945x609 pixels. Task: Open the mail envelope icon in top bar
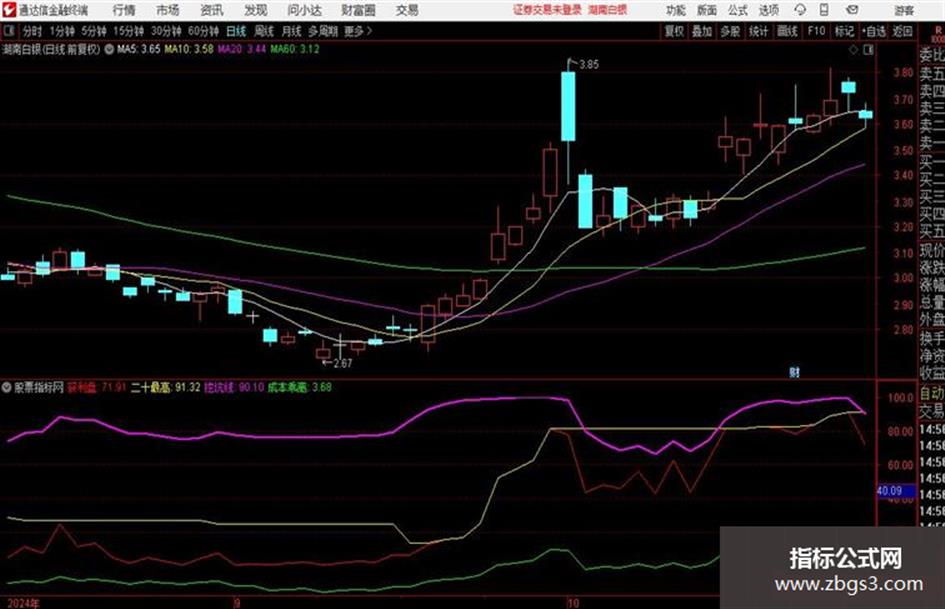852,10
